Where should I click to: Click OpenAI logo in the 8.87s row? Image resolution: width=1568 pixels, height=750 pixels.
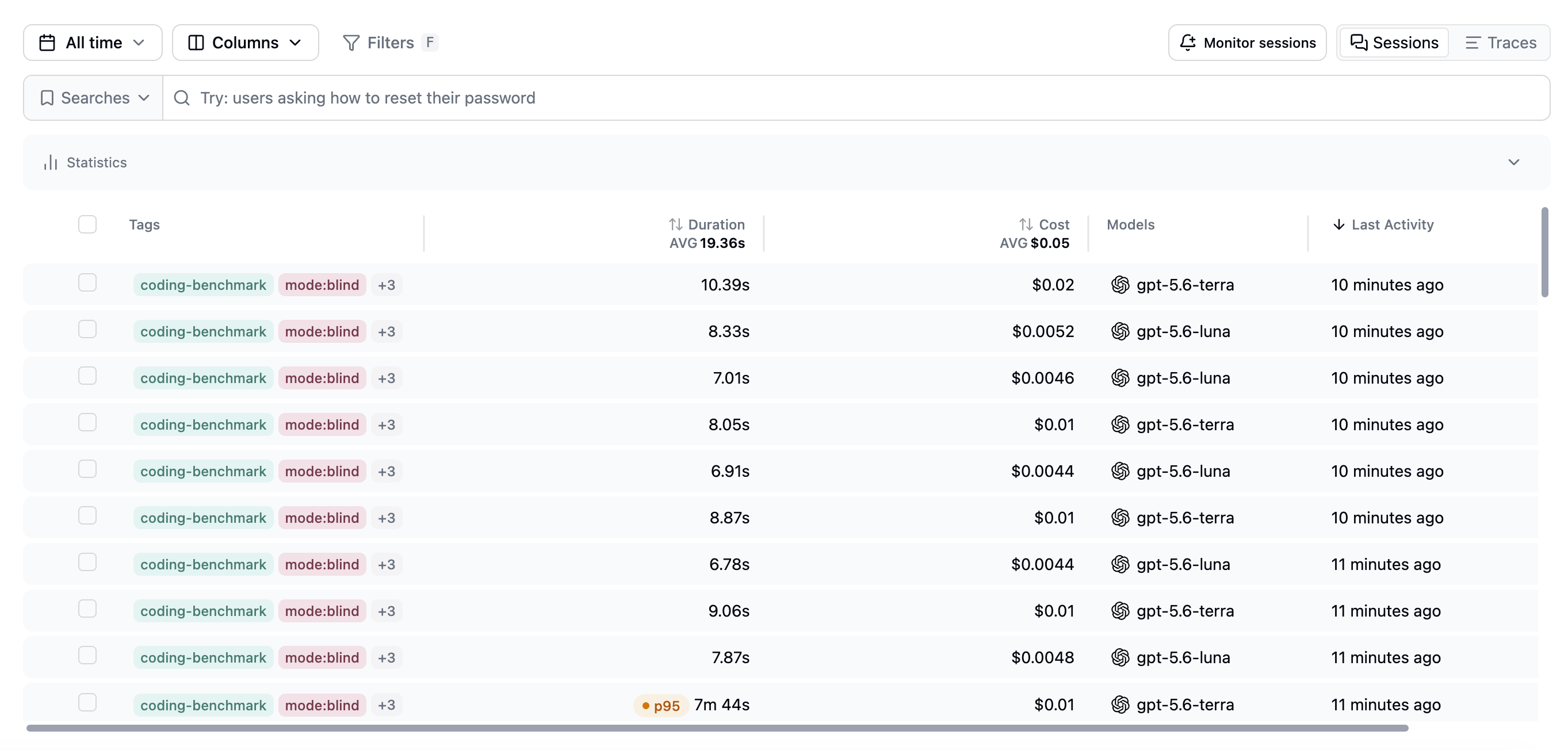tap(1120, 518)
